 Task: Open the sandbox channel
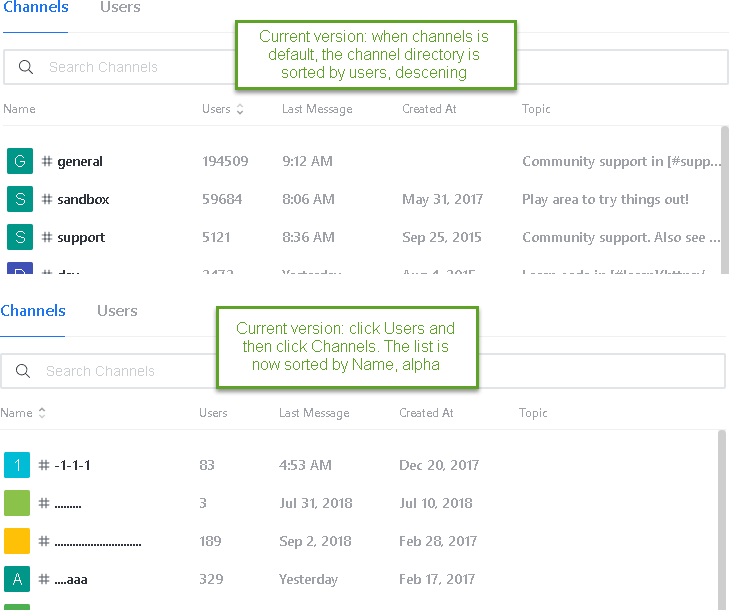tap(83, 199)
